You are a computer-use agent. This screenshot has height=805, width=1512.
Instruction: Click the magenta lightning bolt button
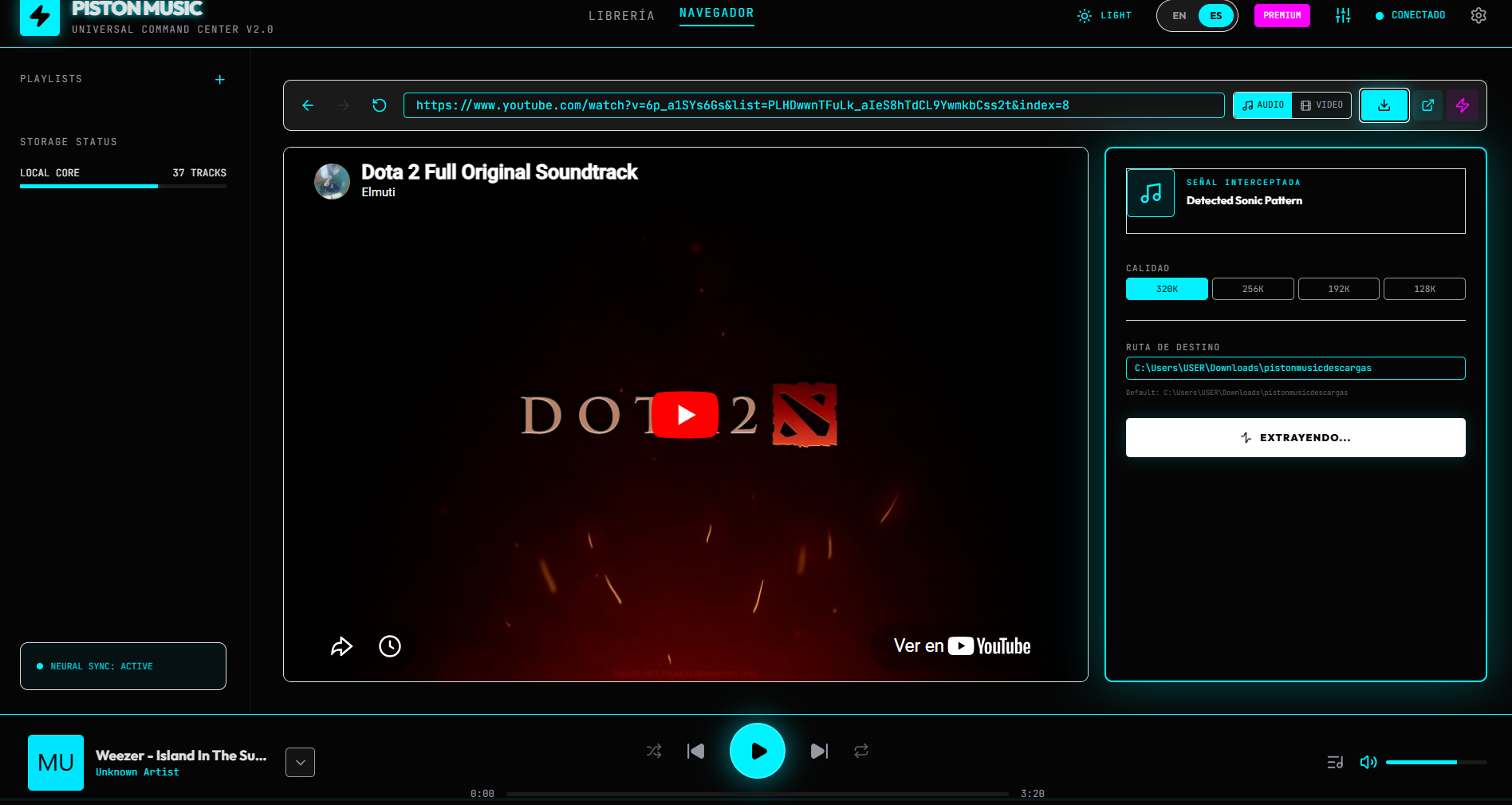(1463, 105)
